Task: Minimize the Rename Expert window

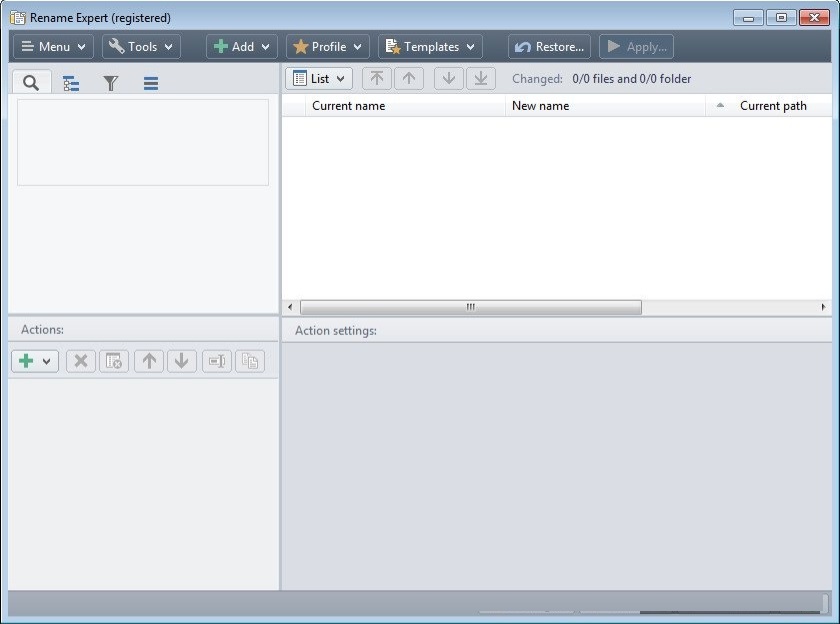Action: pyautogui.click(x=748, y=18)
